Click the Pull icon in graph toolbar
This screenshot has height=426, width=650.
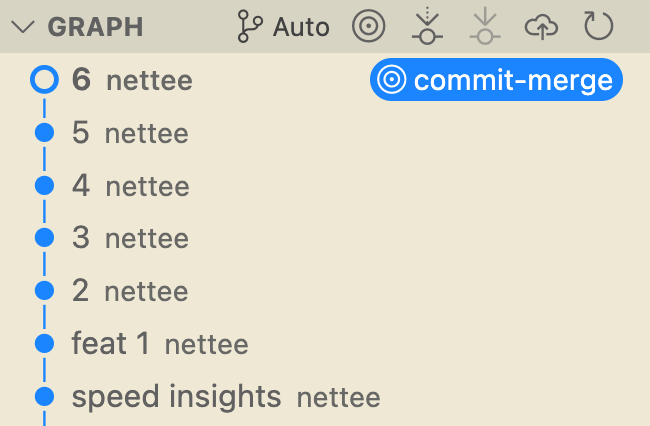pyautogui.click(x=484, y=27)
